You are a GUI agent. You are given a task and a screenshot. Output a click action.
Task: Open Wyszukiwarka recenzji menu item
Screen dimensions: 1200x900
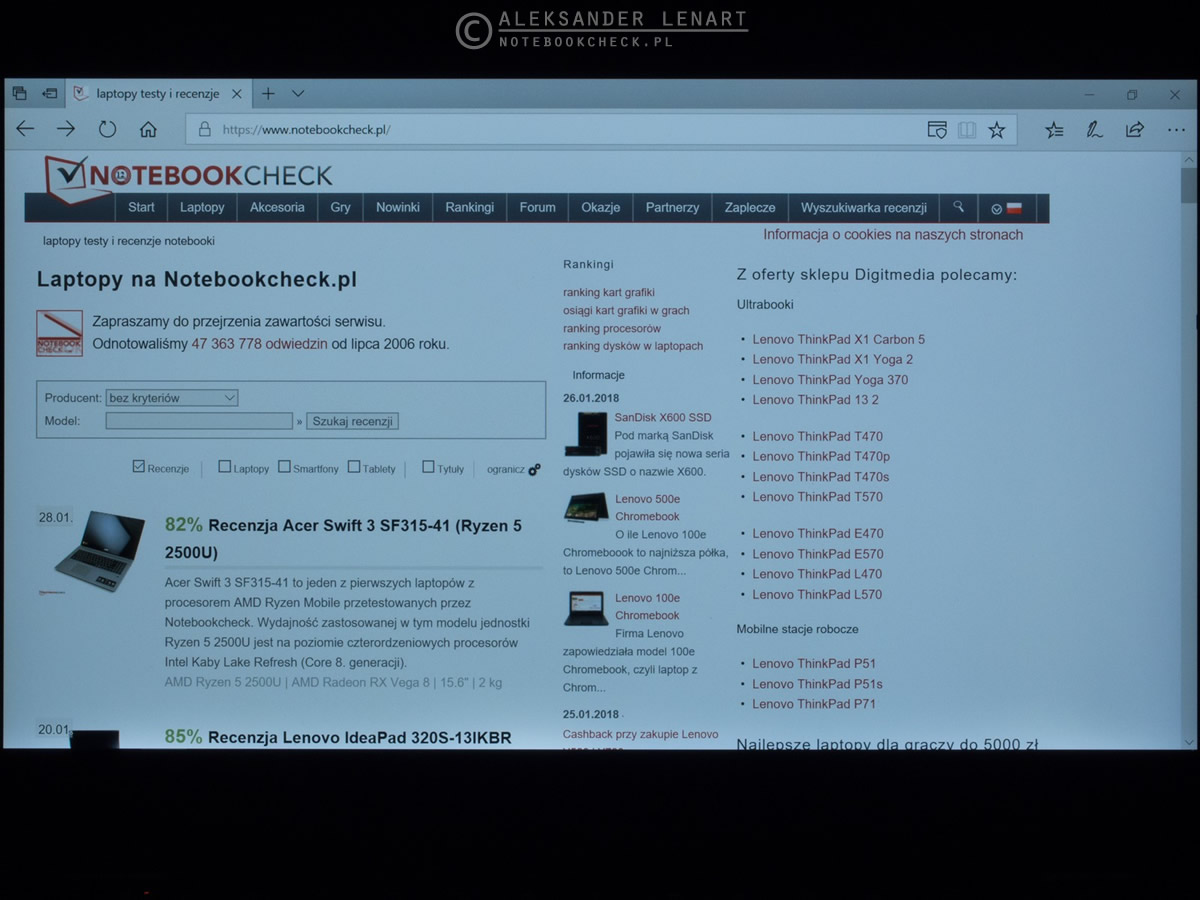[864, 208]
